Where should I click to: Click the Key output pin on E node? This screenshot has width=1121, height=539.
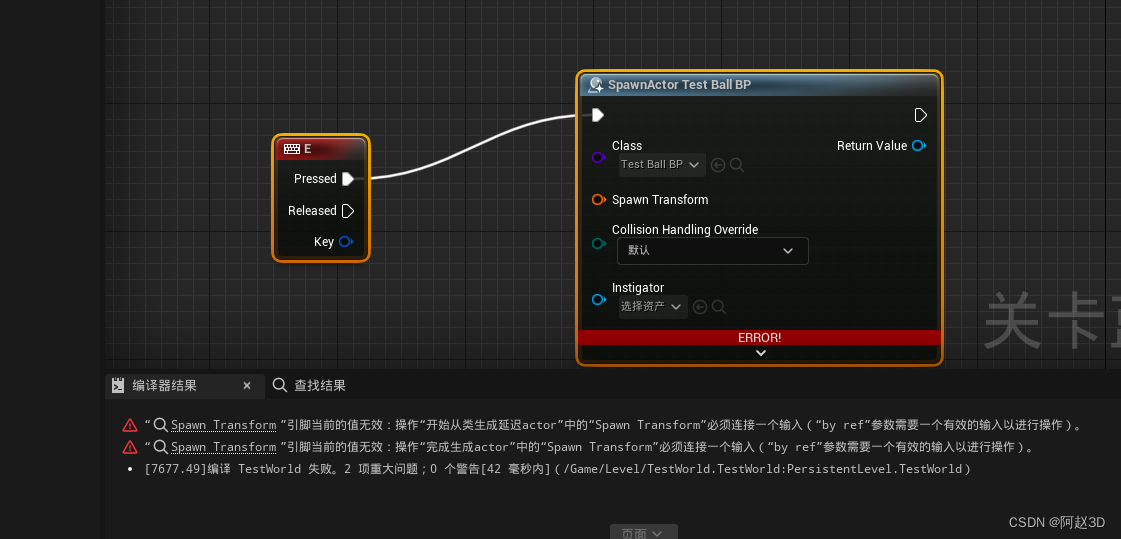point(346,242)
